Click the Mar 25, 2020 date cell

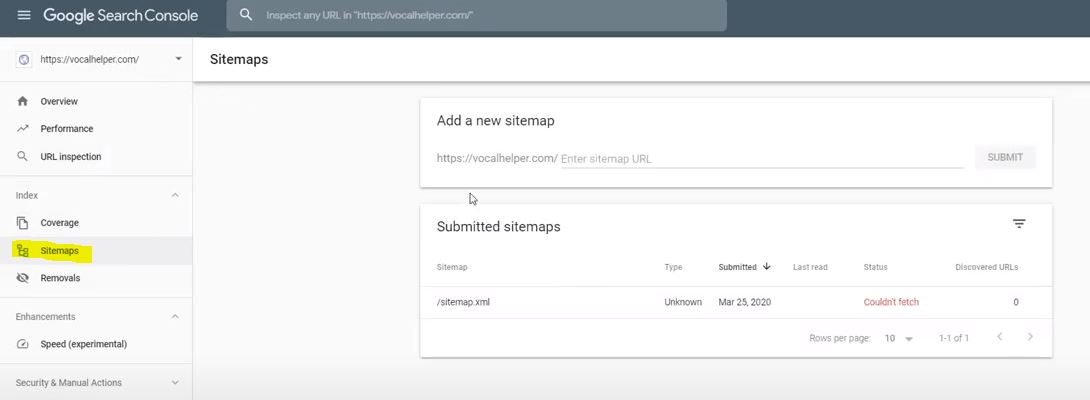coord(745,303)
